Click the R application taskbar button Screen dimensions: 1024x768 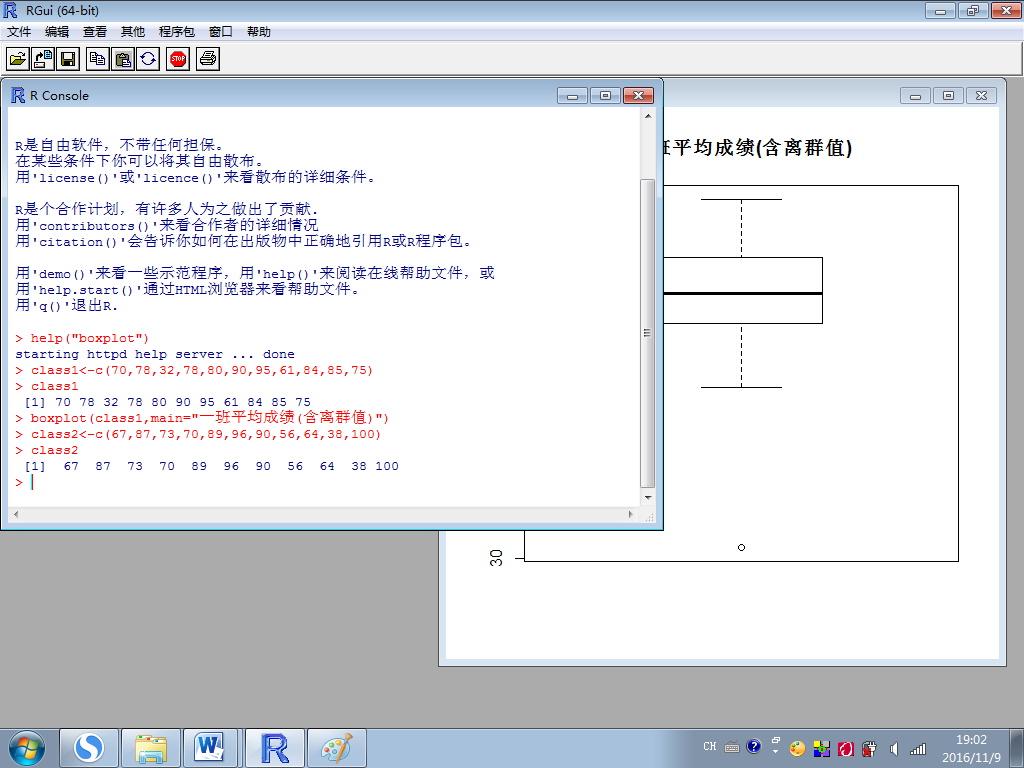(x=275, y=748)
